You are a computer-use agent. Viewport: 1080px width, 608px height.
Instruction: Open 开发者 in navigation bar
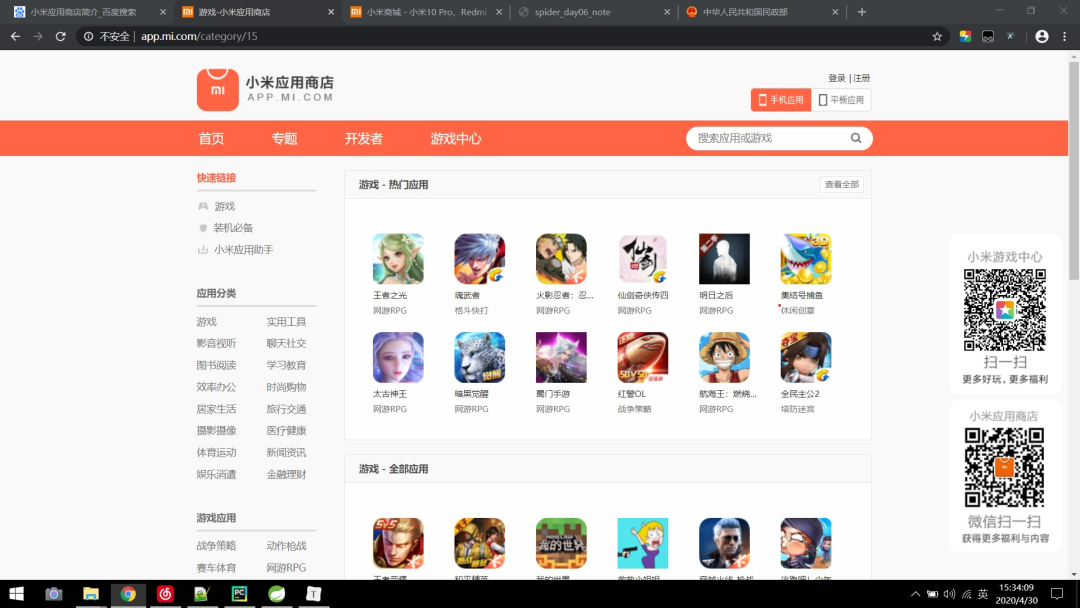pyautogui.click(x=364, y=138)
